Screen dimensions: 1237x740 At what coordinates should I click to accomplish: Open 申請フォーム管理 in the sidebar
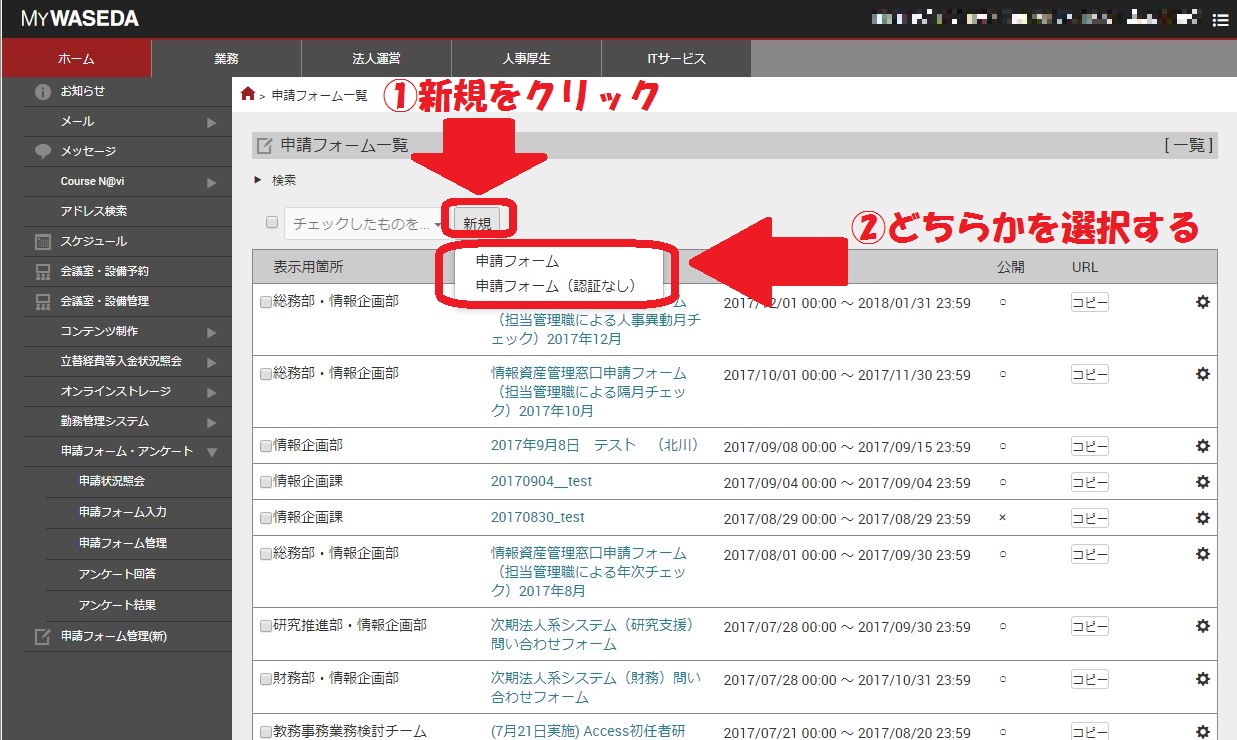click(123, 543)
